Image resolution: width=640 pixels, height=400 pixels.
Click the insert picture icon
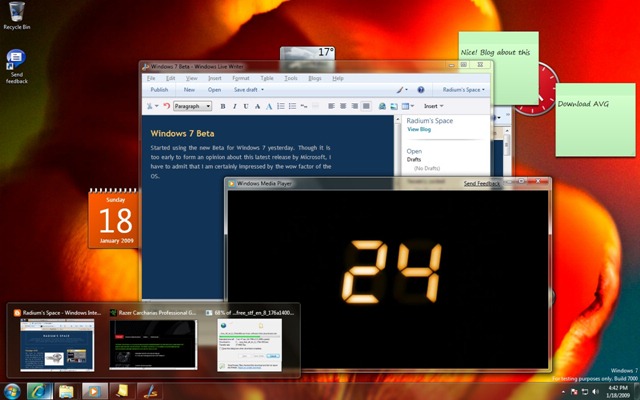pos(394,106)
